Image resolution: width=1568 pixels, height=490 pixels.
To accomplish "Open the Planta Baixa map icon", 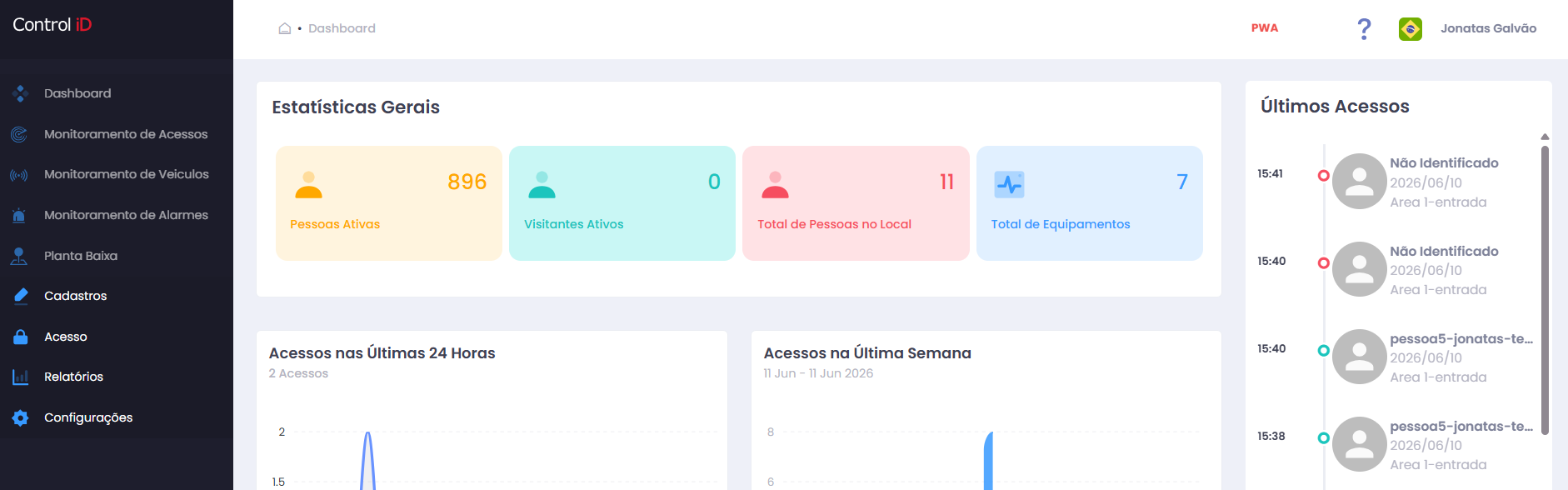I will click(19, 256).
